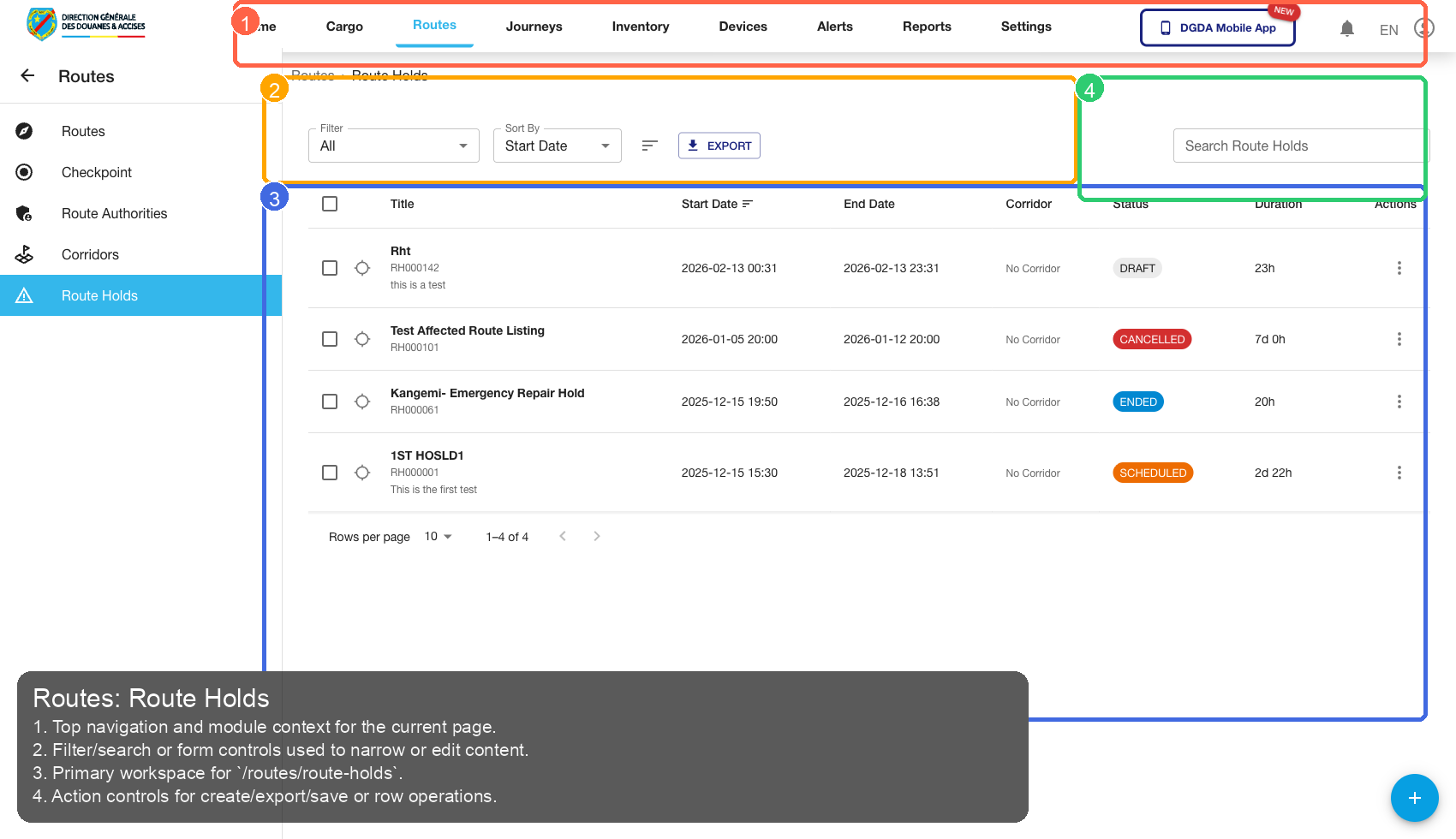Click the back arrow beside Routes heading
This screenshot has width=1456, height=839.
tap(27, 76)
